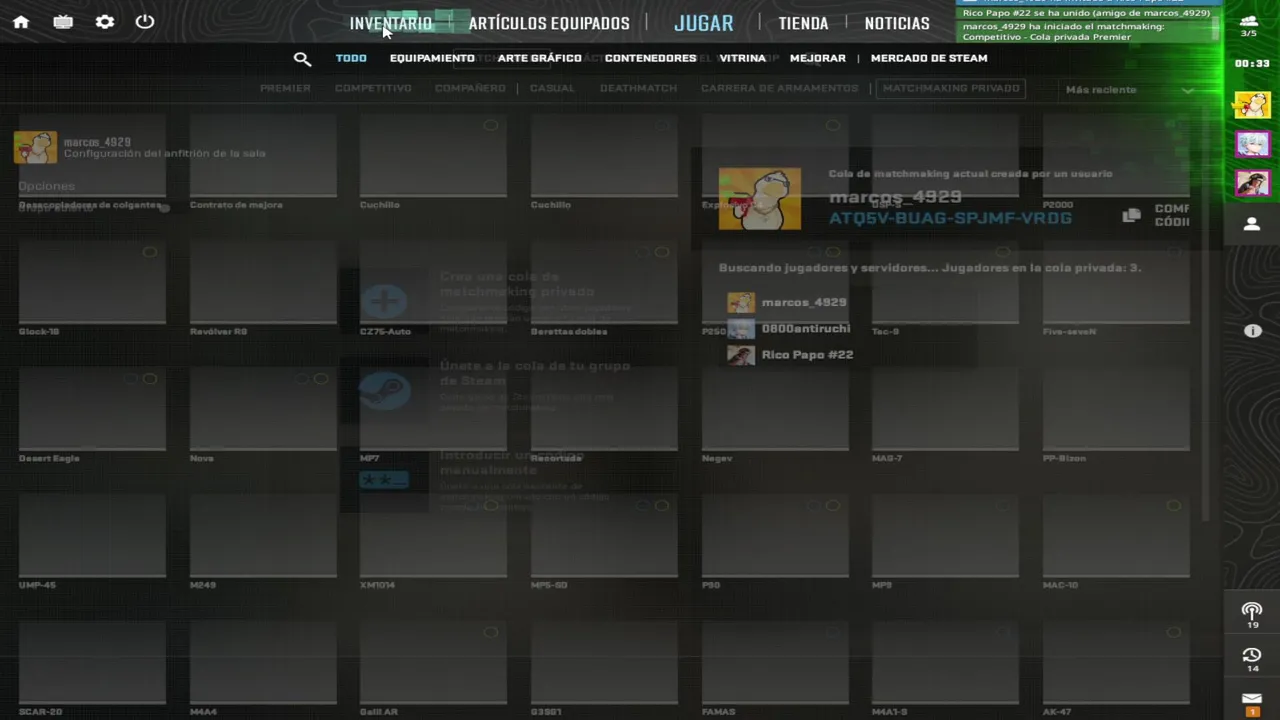Click the info icon in right sidebar
Viewport: 1280px width, 720px height.
point(1253,331)
